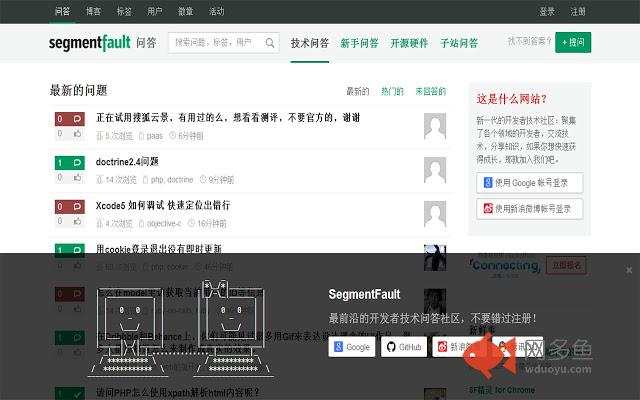The height and width of the screenshot is (400, 640).
Task: Upvote the Xcode5 question thumbs-up
Action: pos(77,221)
